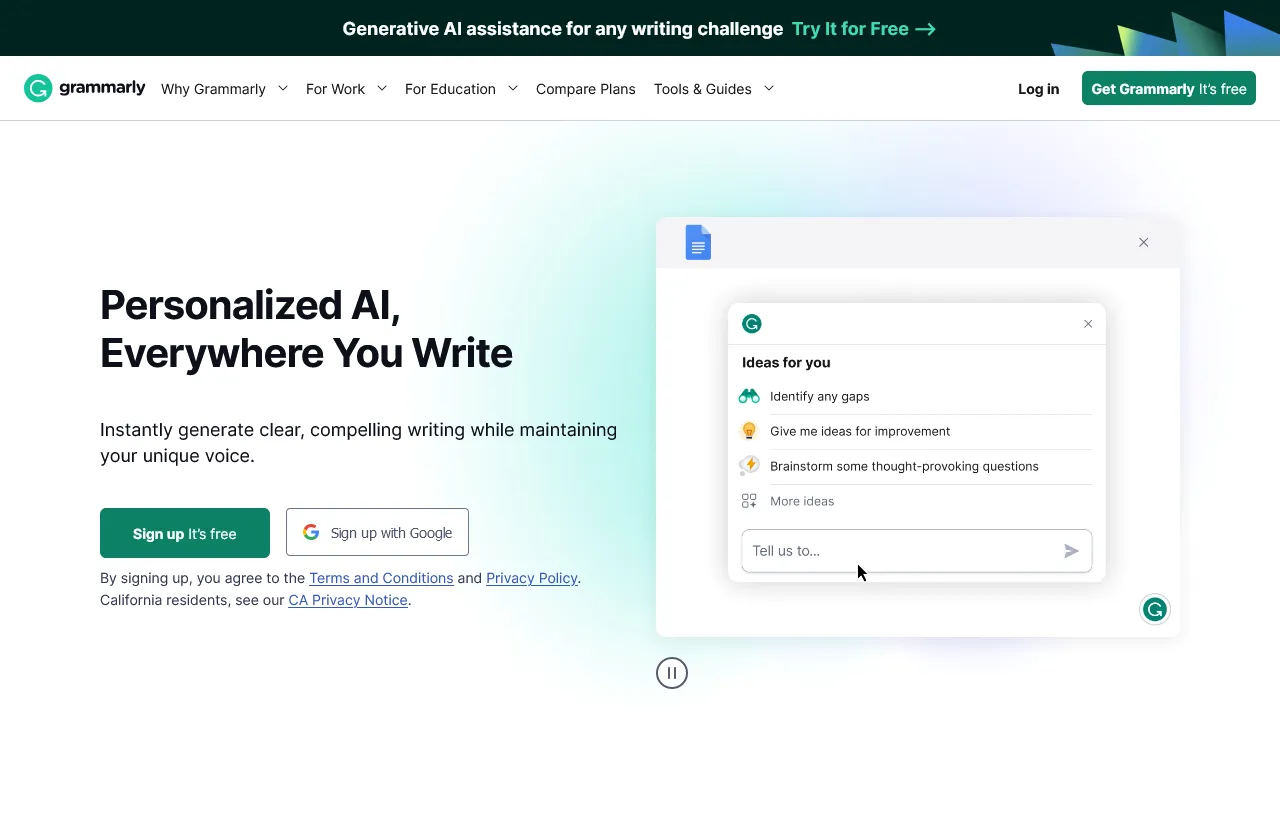1280x832 pixels.
Task: Open the Terms and Conditions link
Action: pyautogui.click(x=381, y=578)
